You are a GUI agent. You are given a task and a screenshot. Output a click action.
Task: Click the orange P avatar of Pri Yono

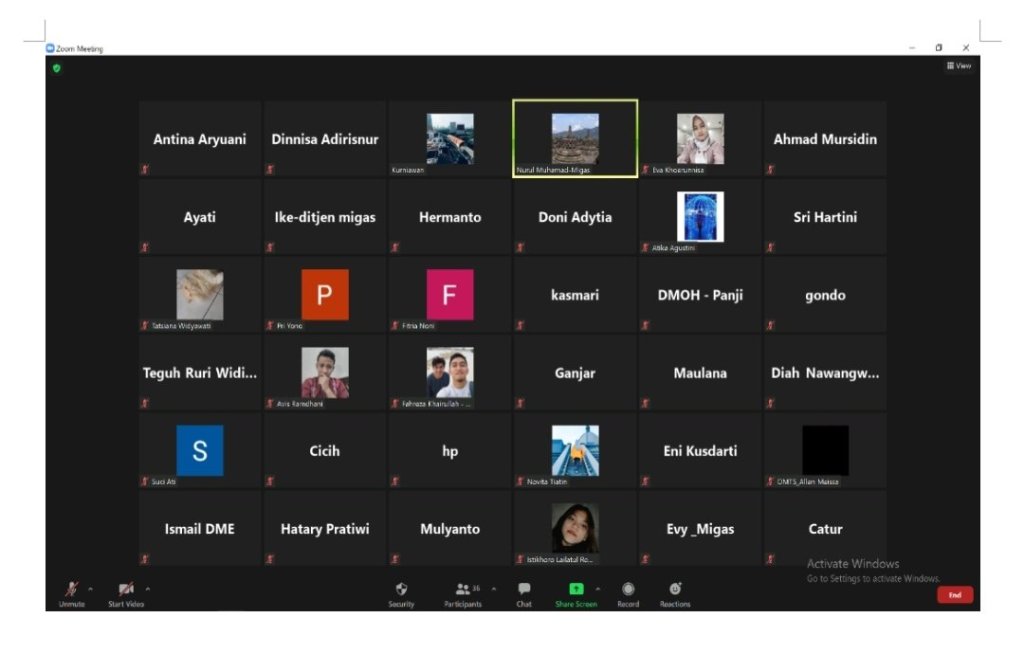click(325, 295)
